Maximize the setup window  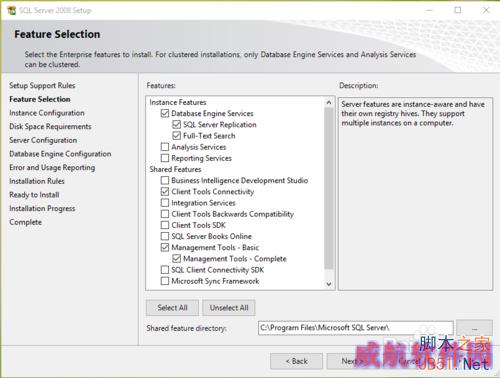click(458, 10)
